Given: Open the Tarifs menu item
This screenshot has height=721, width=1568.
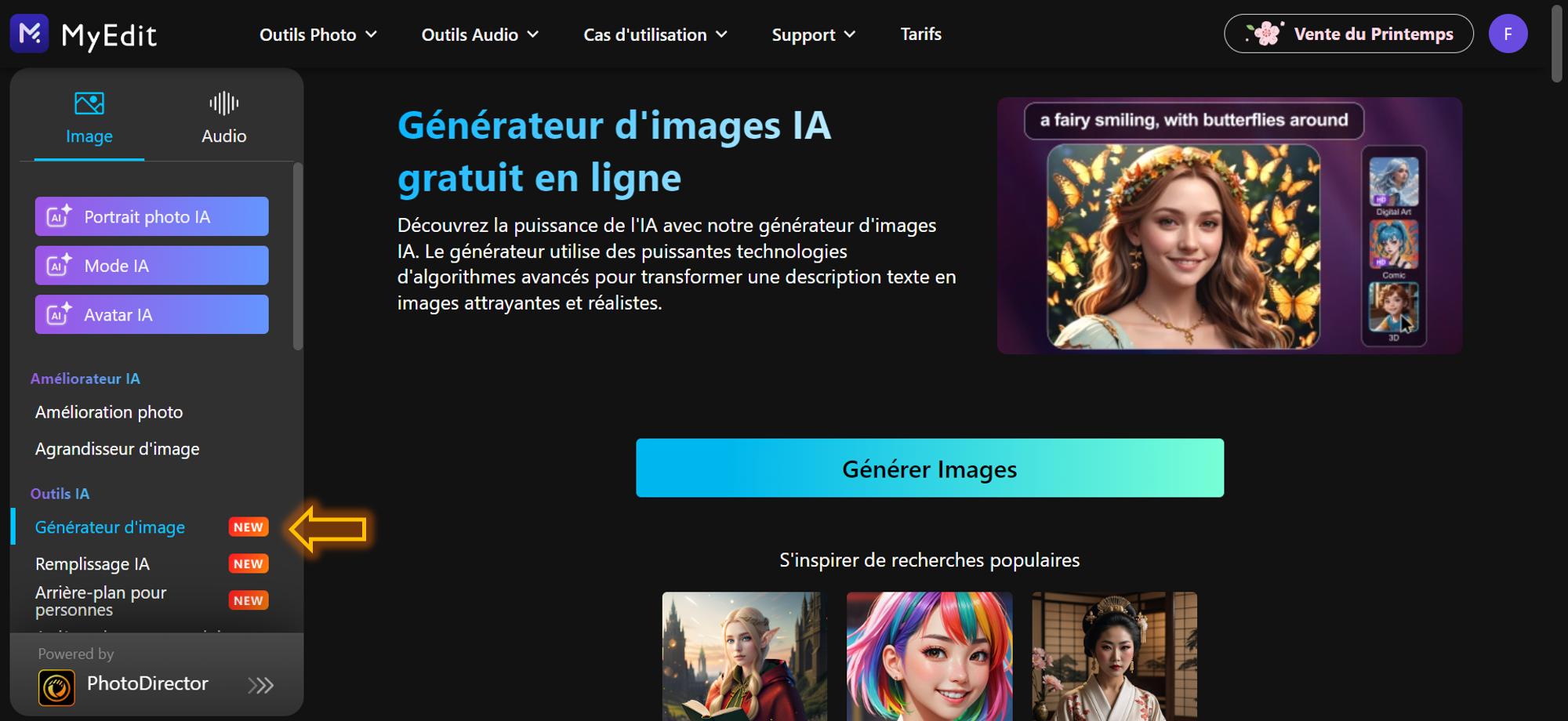Looking at the screenshot, I should click(x=921, y=34).
